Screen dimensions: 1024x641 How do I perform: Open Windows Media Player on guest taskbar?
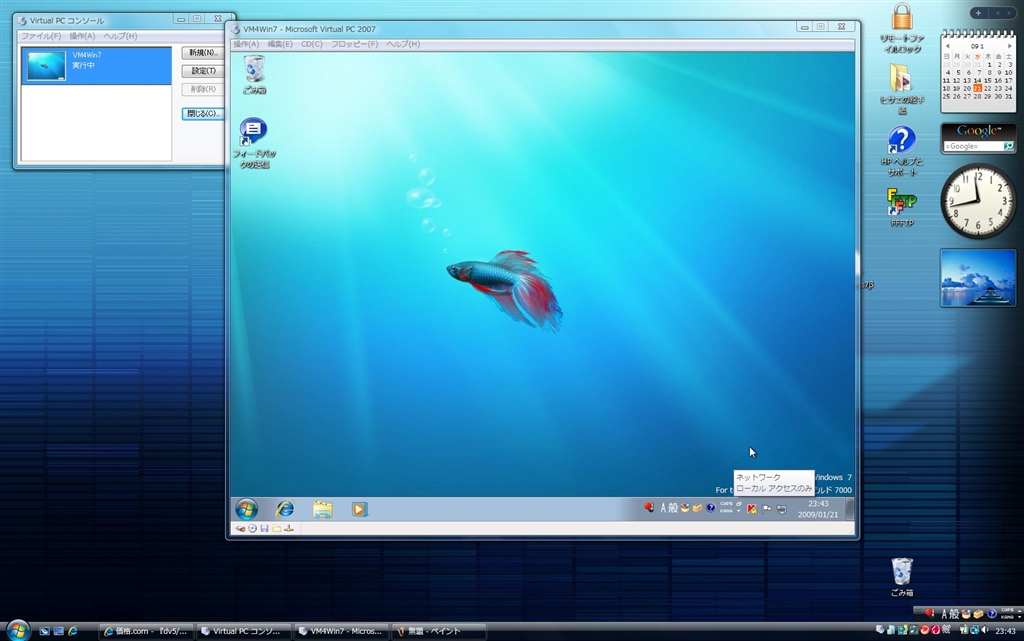(359, 509)
